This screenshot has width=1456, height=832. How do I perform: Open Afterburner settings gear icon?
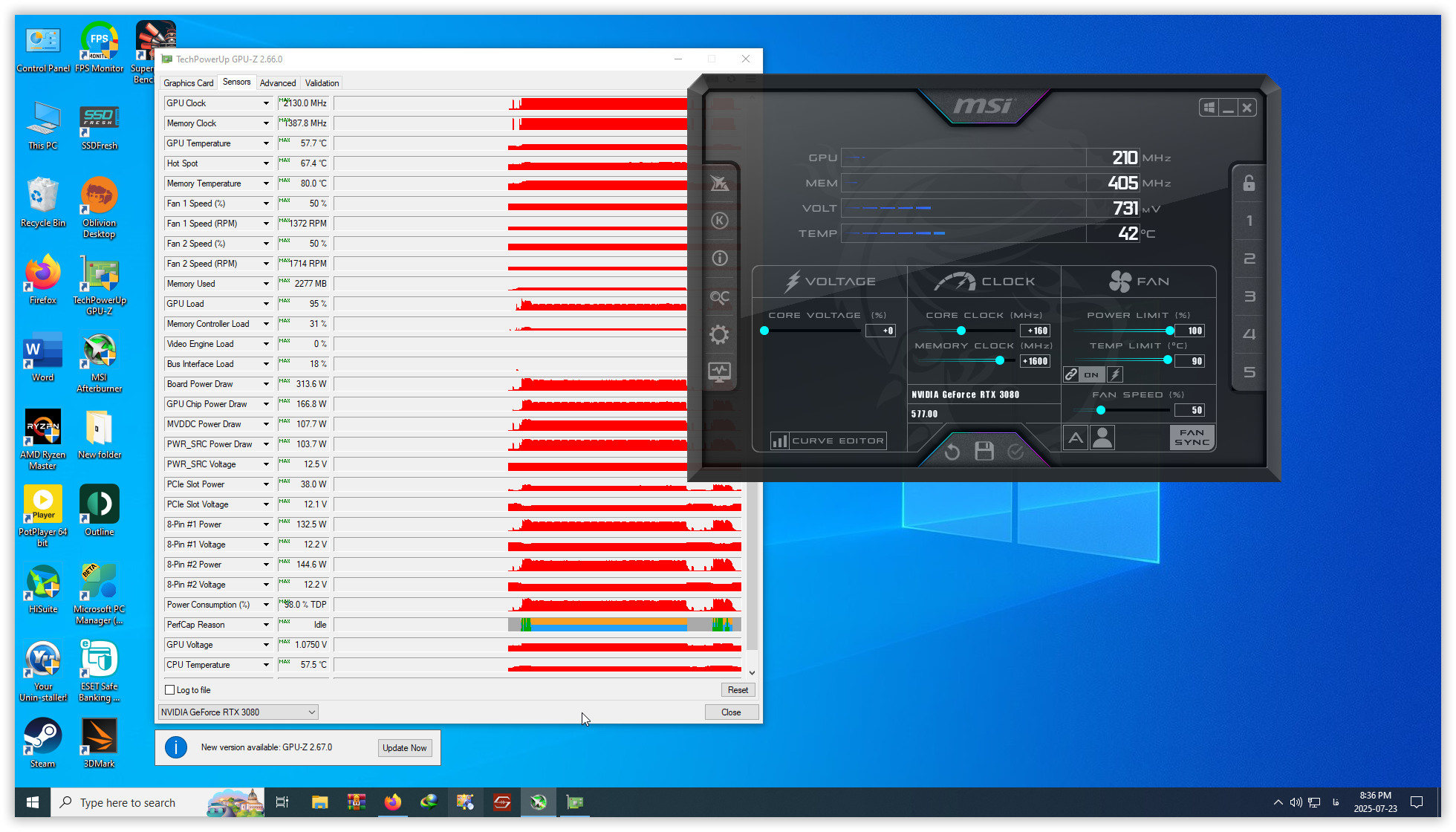[x=719, y=334]
